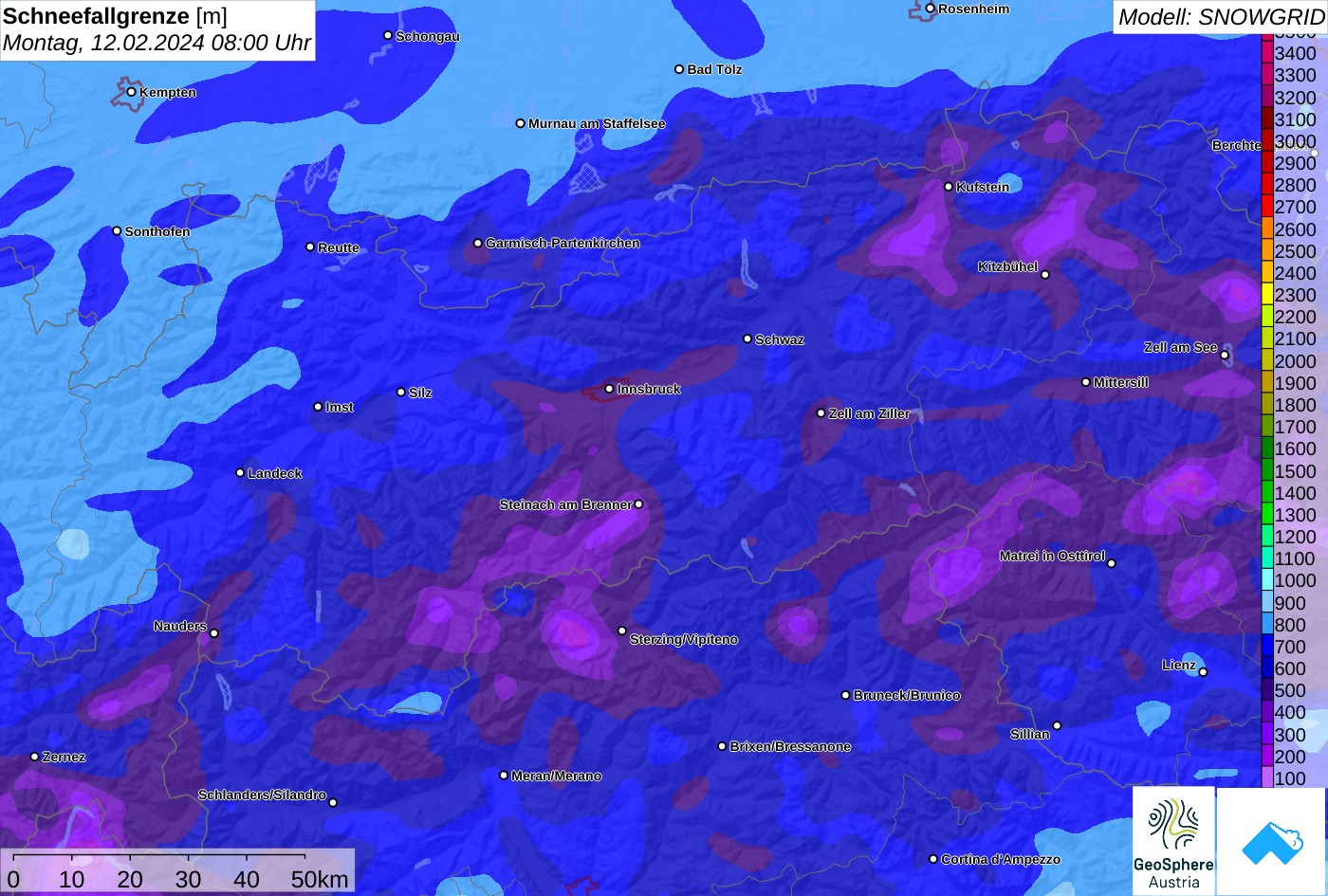Click the Matrei in Osttirol marker

pos(1112,563)
